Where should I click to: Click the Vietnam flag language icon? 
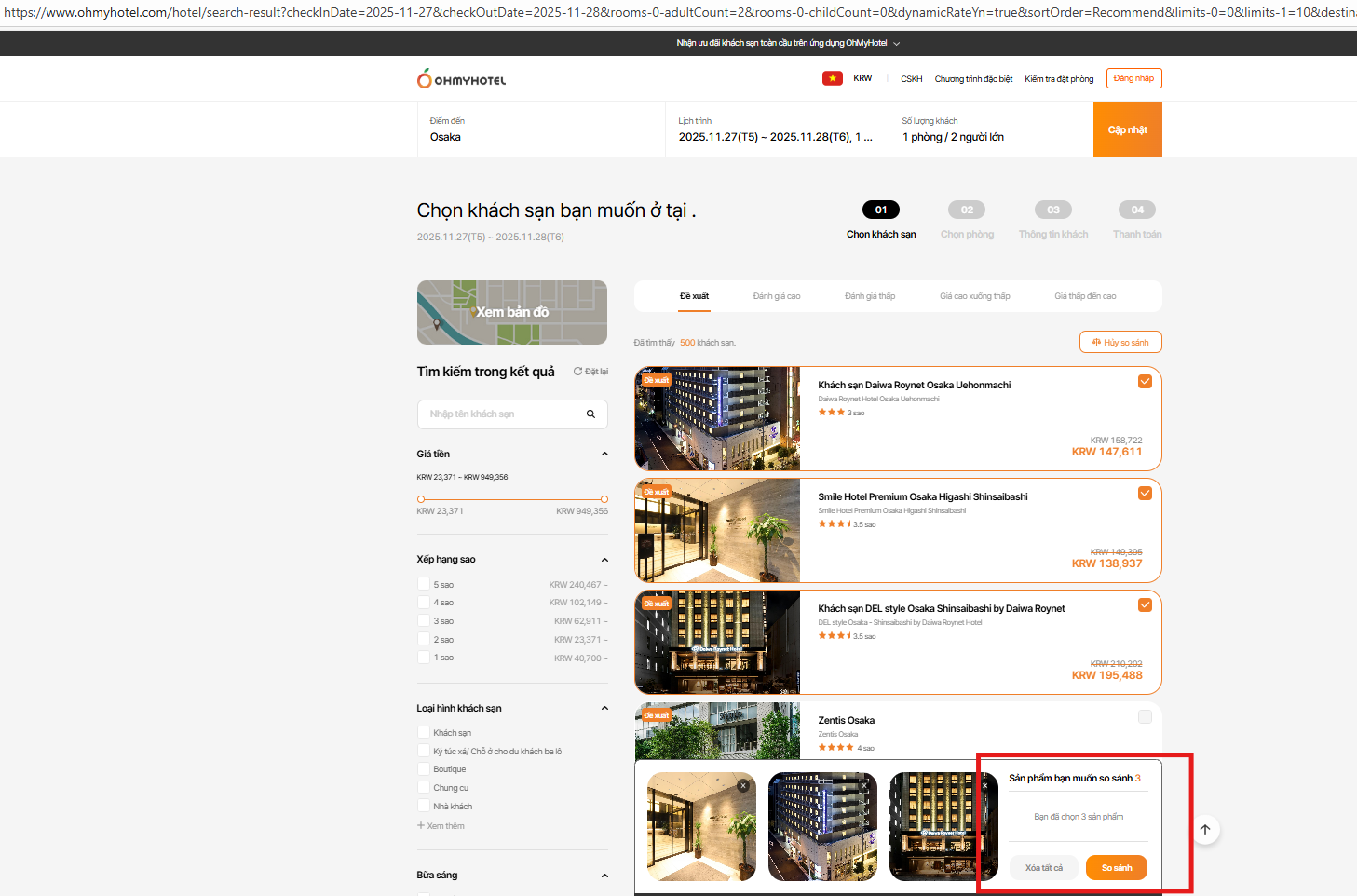click(832, 78)
